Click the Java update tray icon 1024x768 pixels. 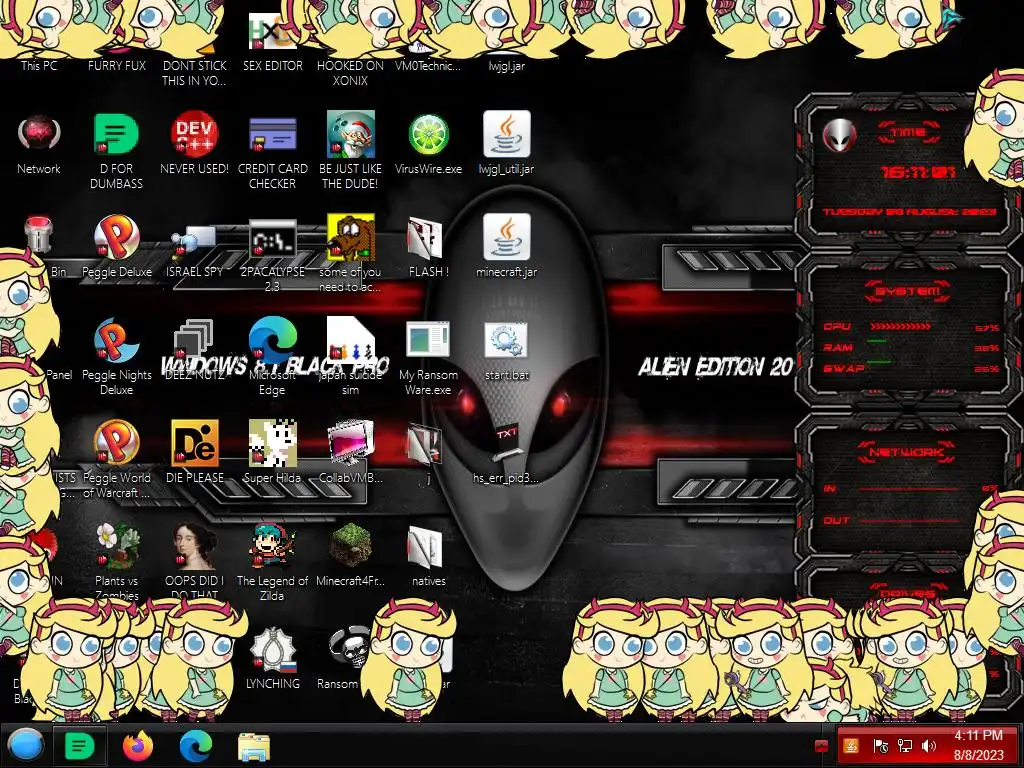[851, 746]
